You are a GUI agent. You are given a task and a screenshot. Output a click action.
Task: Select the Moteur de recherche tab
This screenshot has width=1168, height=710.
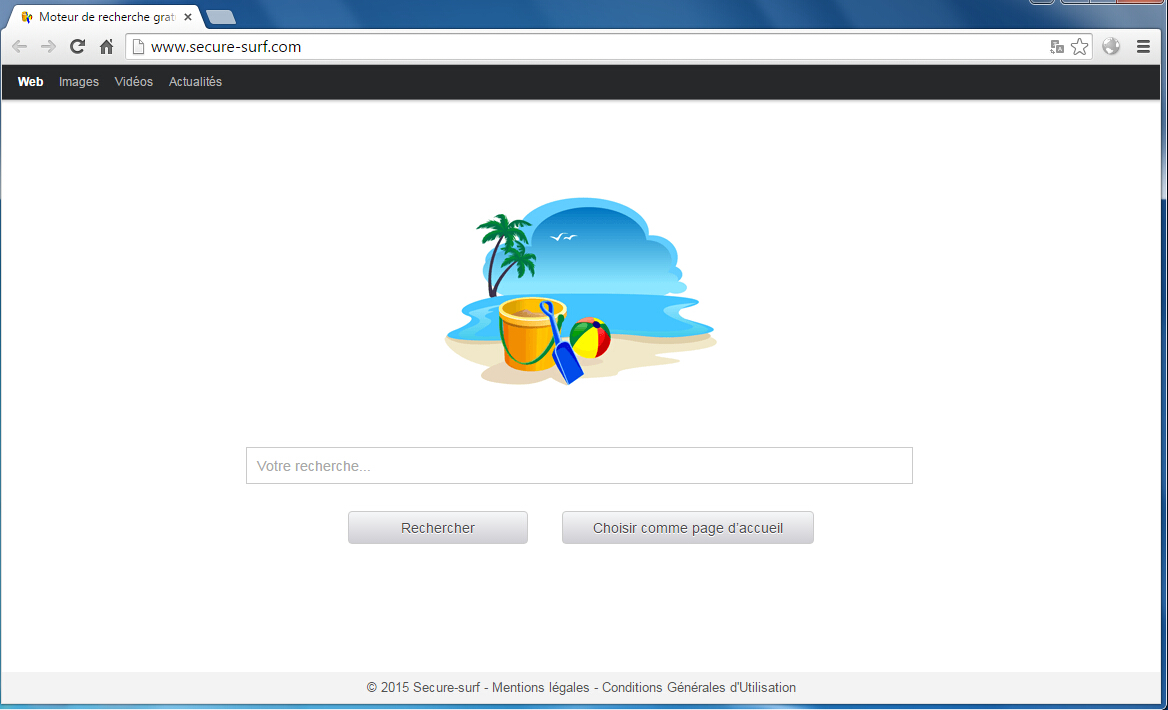pyautogui.click(x=105, y=16)
